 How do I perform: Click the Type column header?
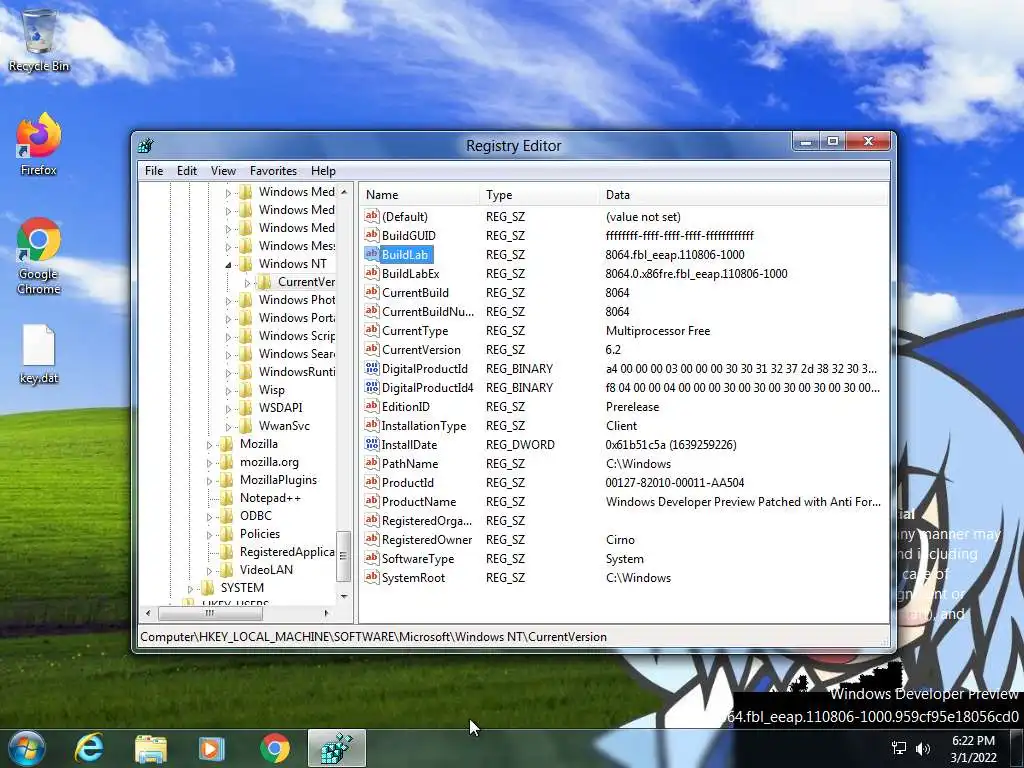(x=539, y=195)
